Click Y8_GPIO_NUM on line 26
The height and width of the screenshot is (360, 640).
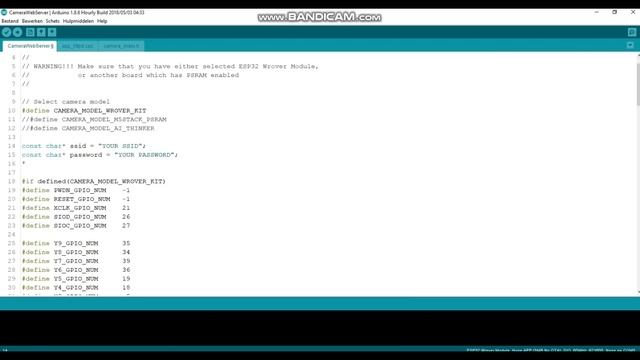(76, 252)
